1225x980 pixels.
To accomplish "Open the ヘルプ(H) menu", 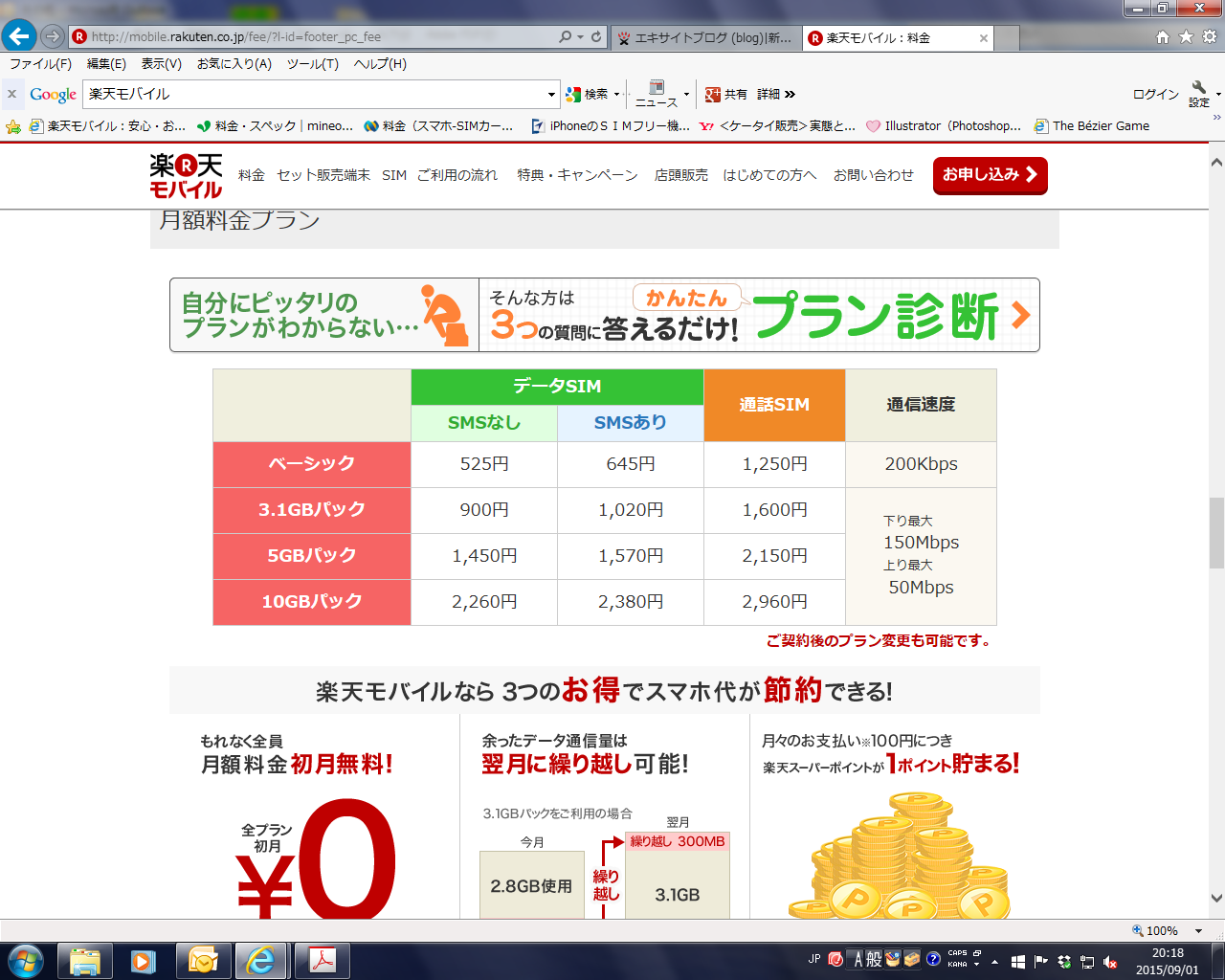I will tap(380, 64).
